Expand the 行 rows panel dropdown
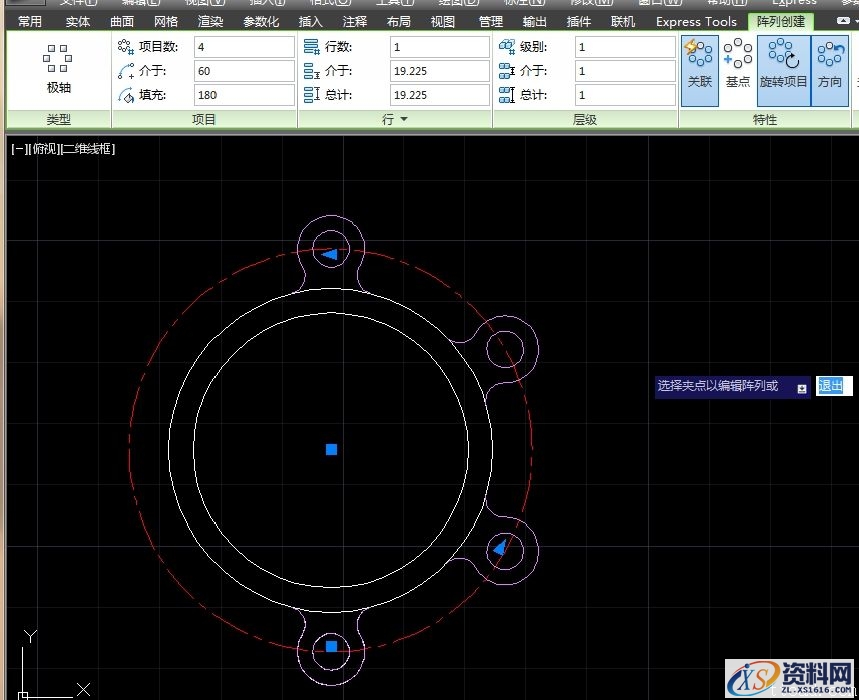 click(403, 120)
